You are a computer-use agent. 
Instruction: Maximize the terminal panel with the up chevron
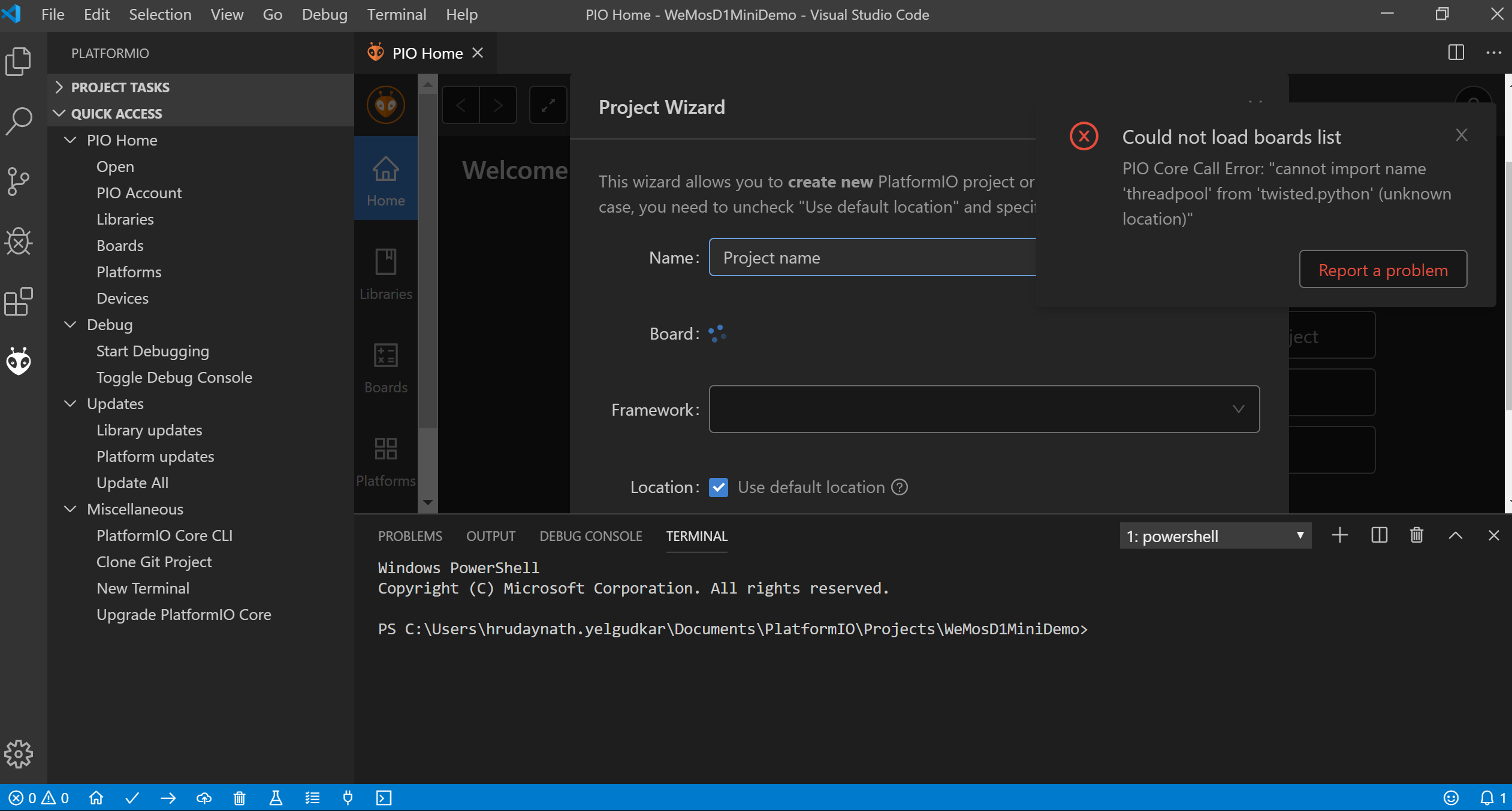1456,535
